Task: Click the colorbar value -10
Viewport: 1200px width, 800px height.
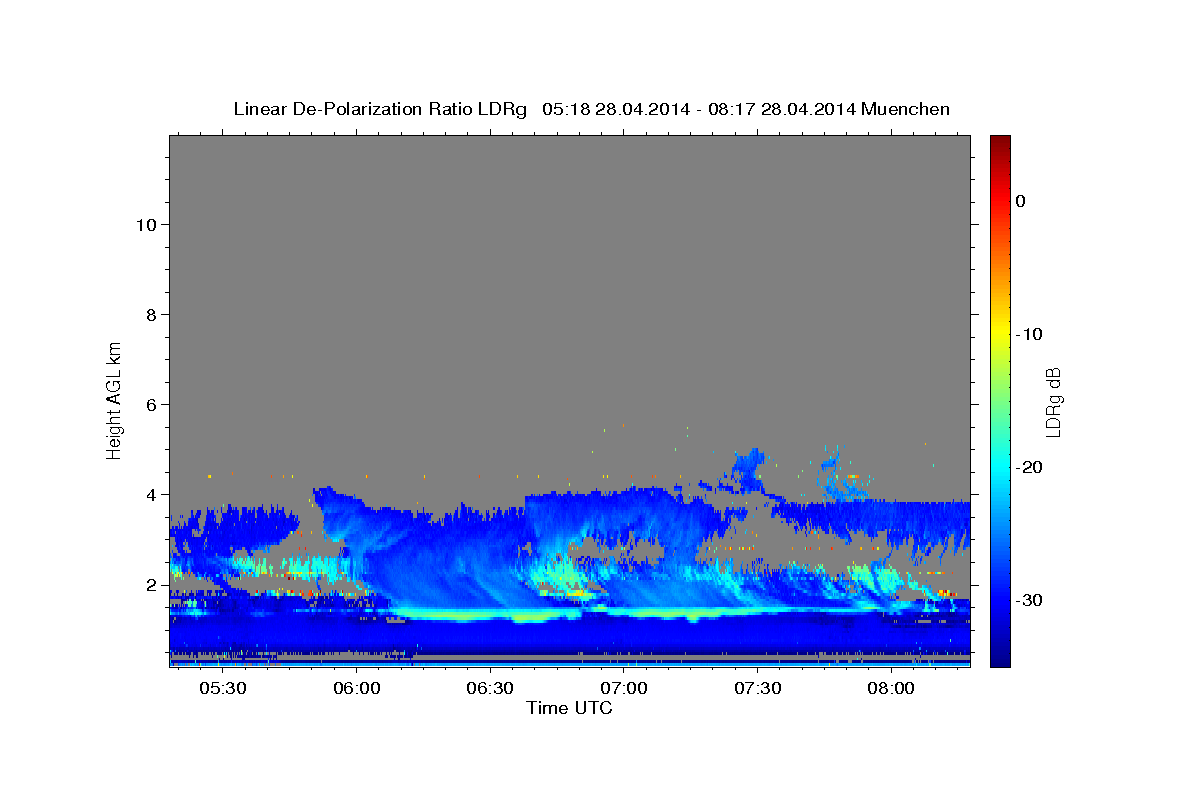Action: pos(1029,334)
